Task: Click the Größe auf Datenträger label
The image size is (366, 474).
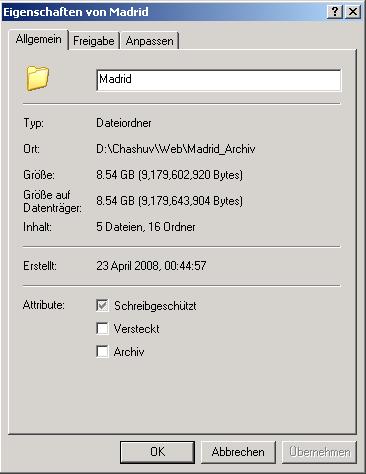Action: click(x=52, y=201)
